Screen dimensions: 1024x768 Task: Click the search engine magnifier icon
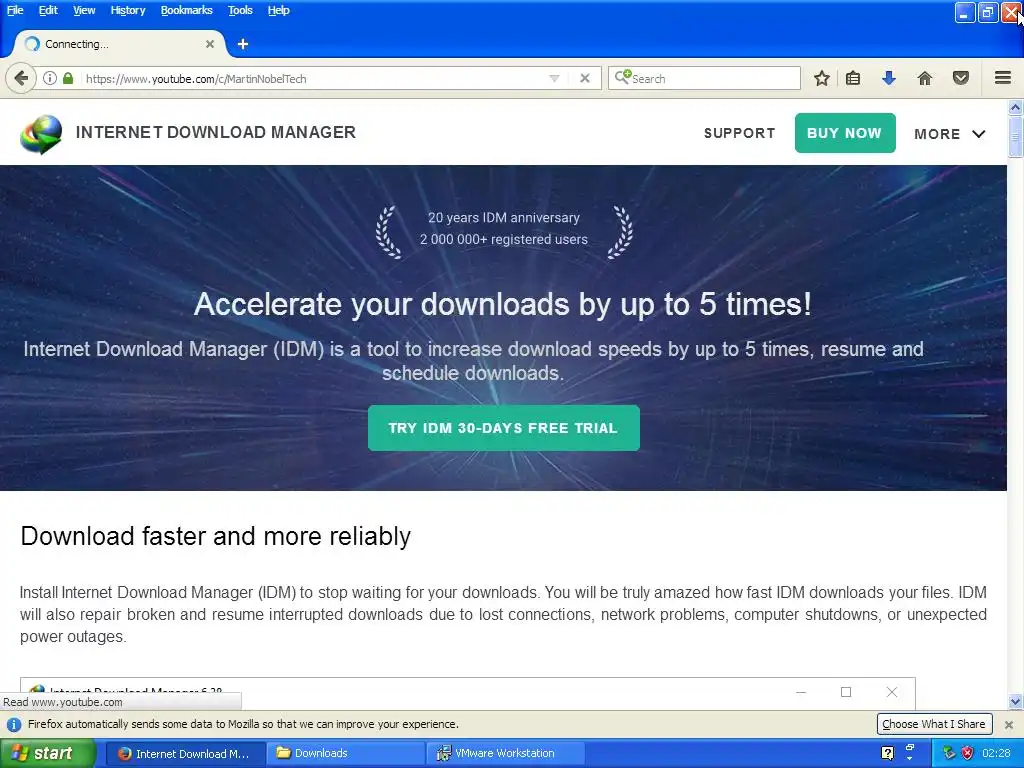click(x=623, y=78)
